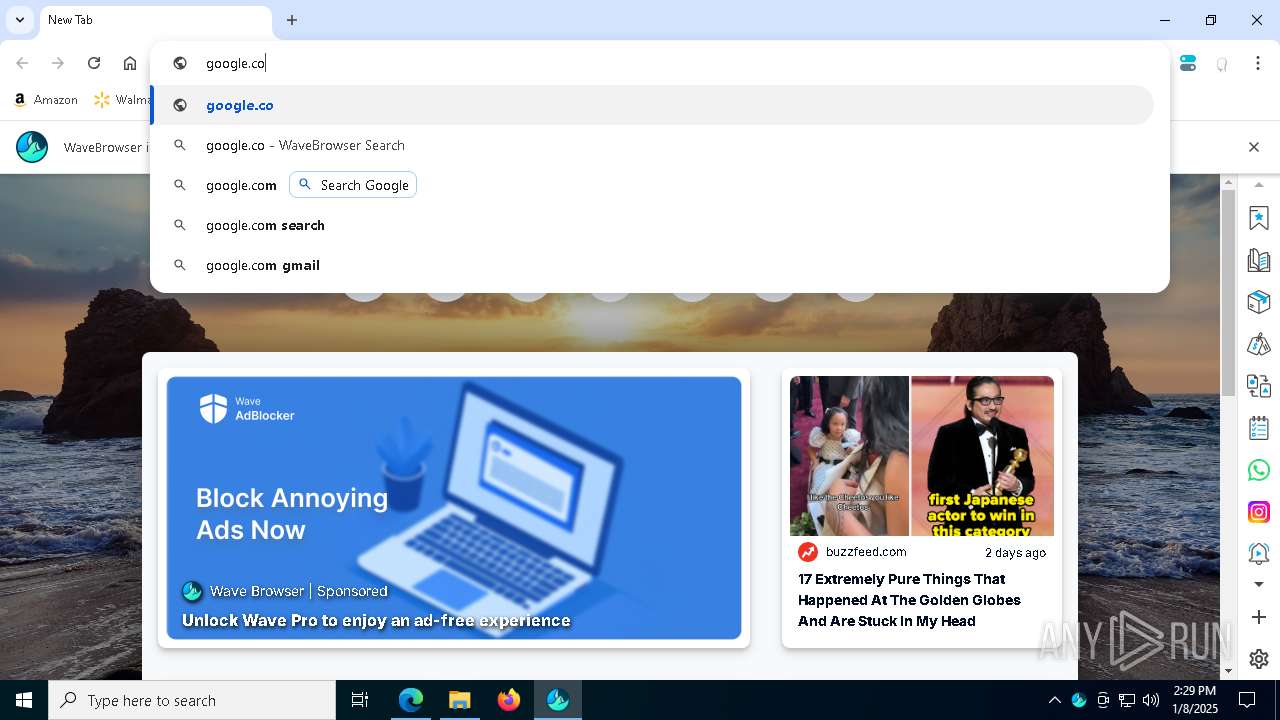The height and width of the screenshot is (720, 1280).
Task: Select the google.com gmail suggestion
Action: pos(653,265)
